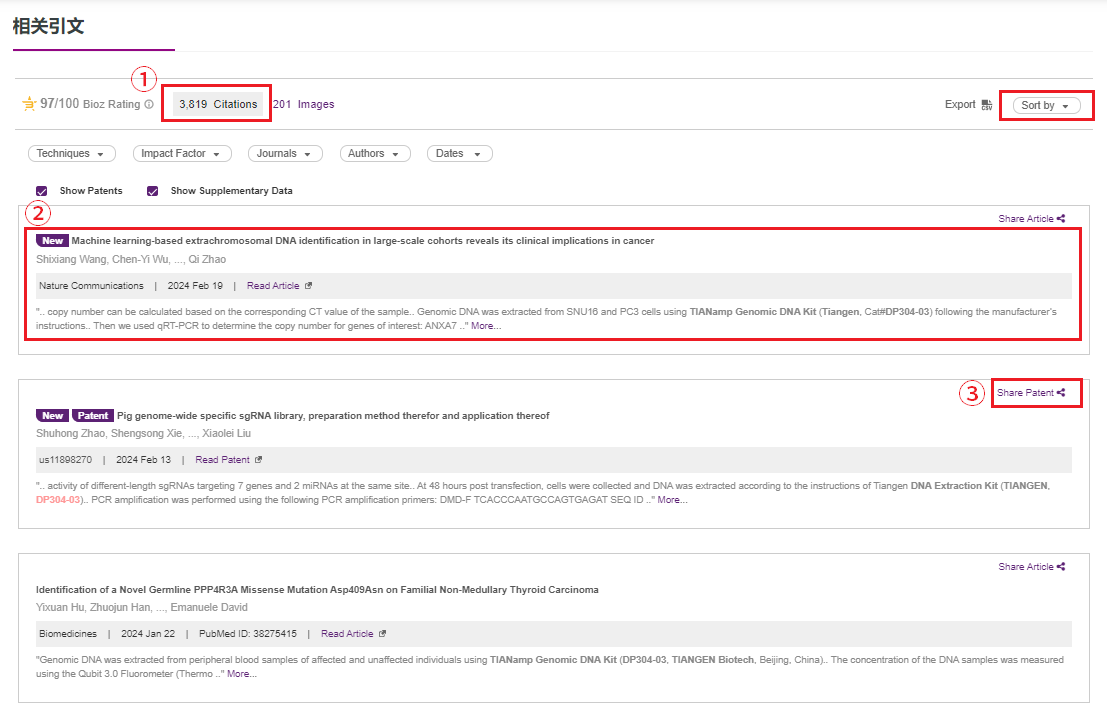This screenshot has width=1113, height=715.
Task: Switch to the 201 Images tab
Action: [x=303, y=104]
